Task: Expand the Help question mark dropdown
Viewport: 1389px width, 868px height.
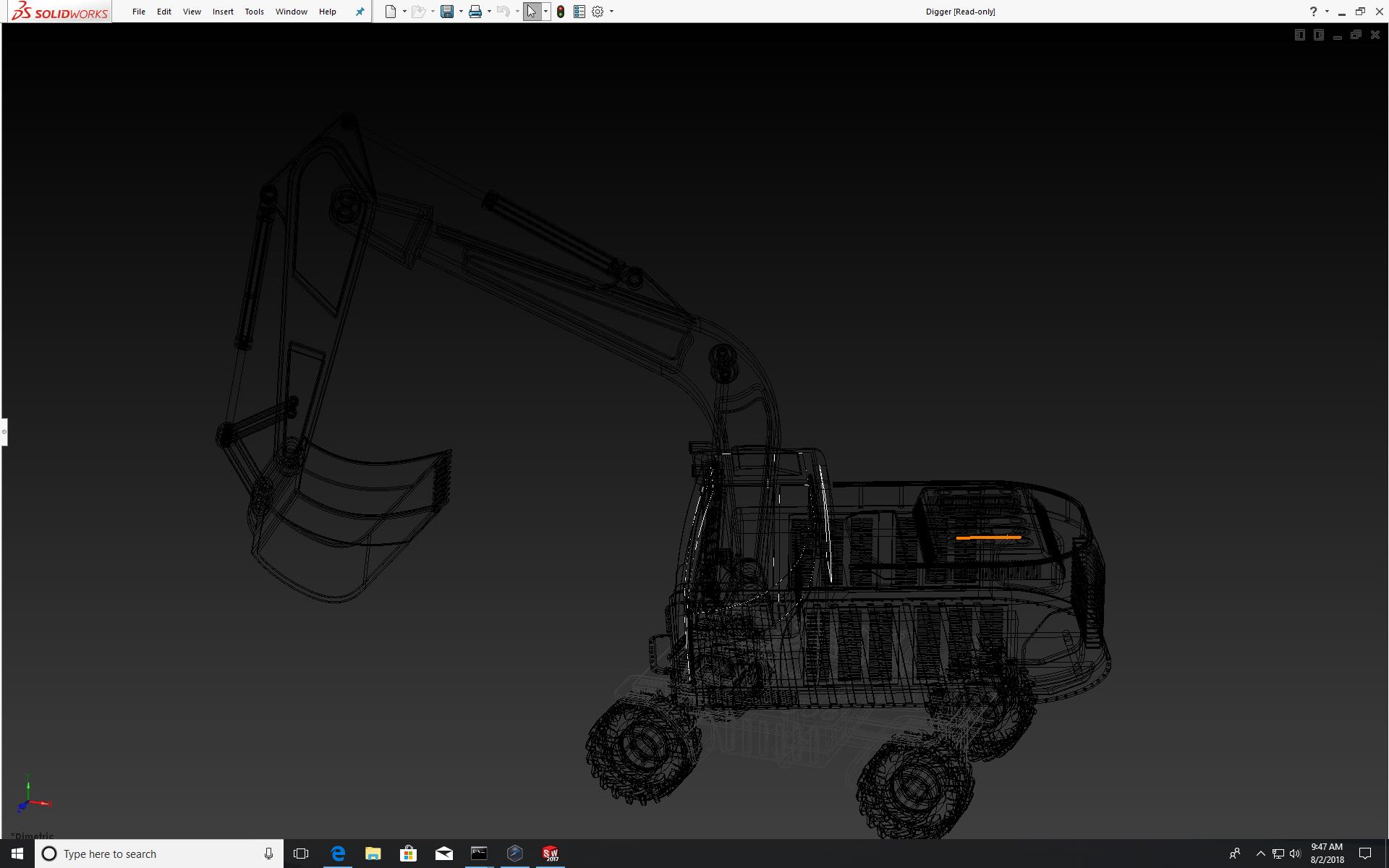Action: click(x=1327, y=12)
